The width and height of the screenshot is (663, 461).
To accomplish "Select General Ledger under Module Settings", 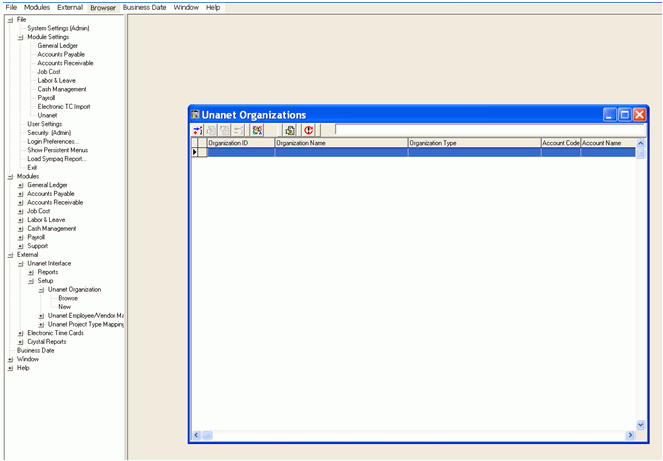I will [x=58, y=46].
